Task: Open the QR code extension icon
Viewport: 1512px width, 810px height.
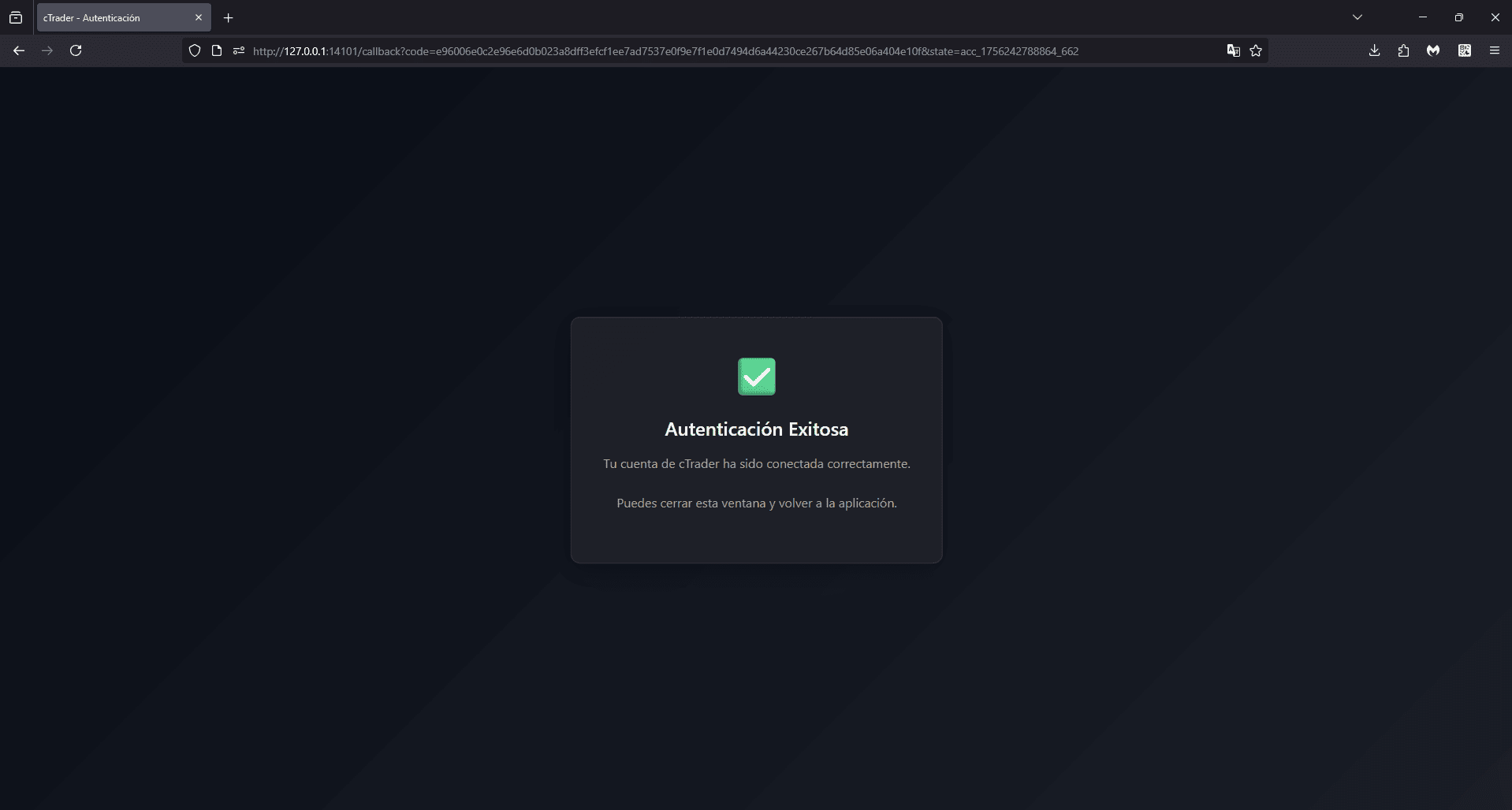Action: [x=1464, y=50]
